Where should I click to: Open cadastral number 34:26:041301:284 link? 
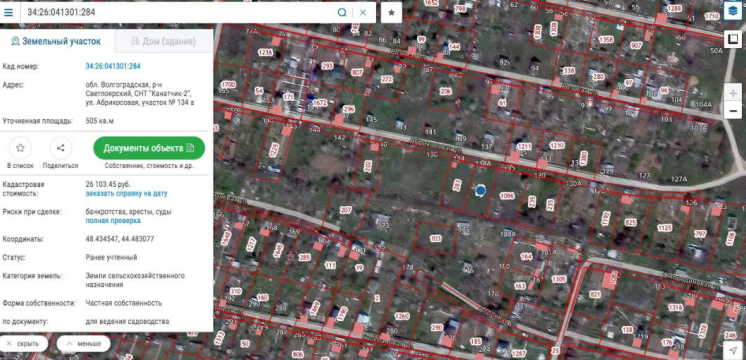pyautogui.click(x=113, y=66)
